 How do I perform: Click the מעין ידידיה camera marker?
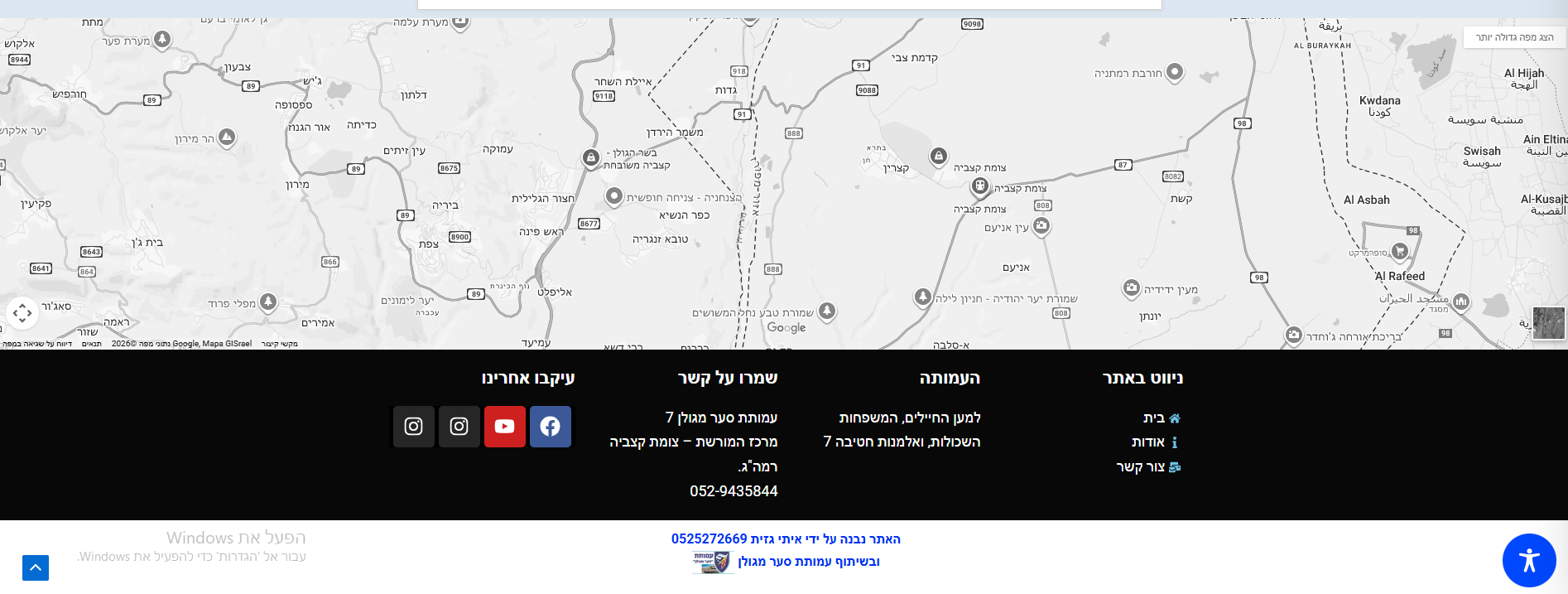1131,287
